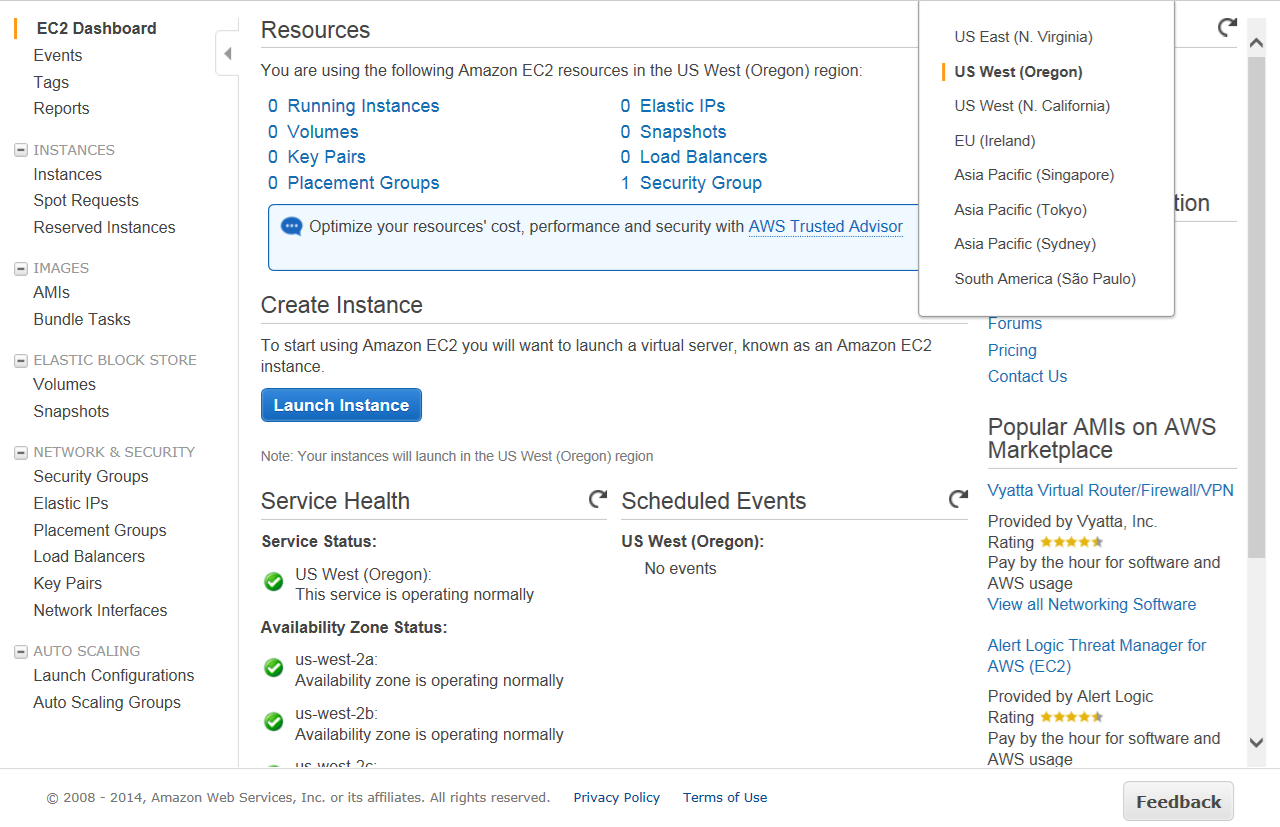Open the AWS Trusted Advisor link
The image size is (1280, 827).
tap(825, 227)
